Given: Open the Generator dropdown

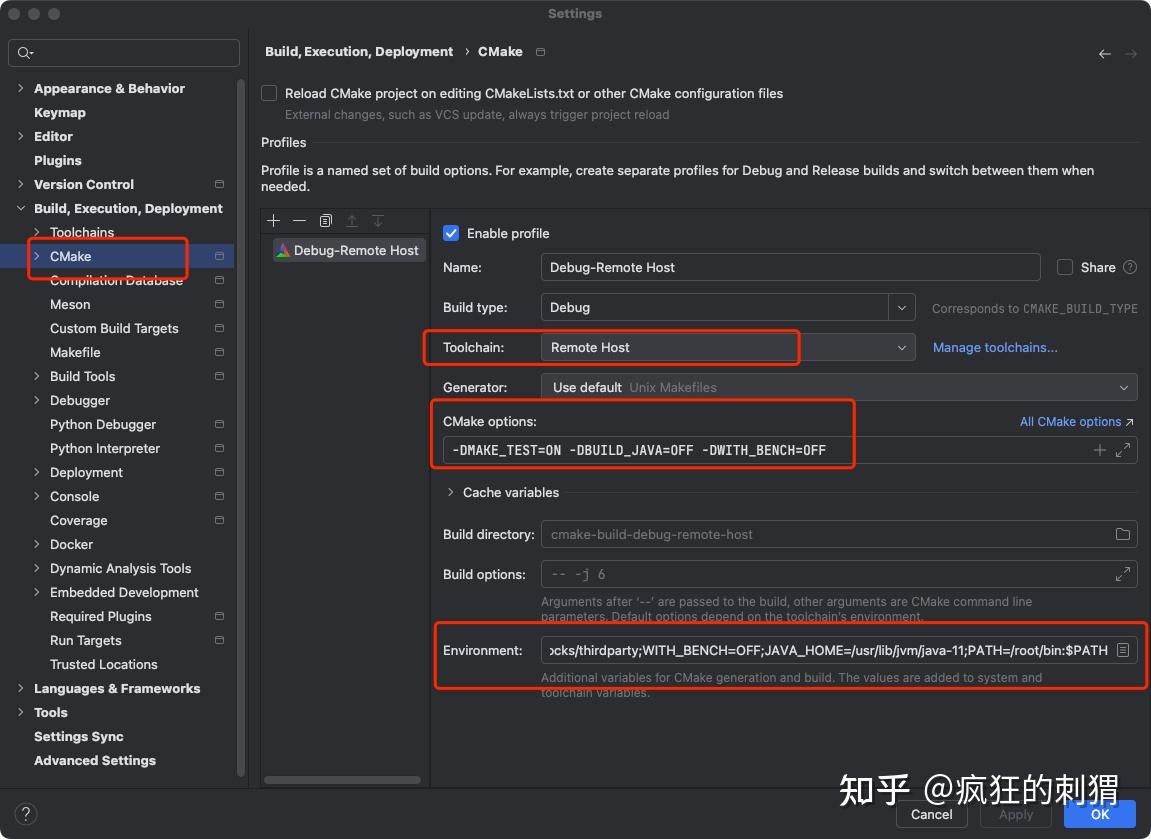Looking at the screenshot, I should (1126, 387).
